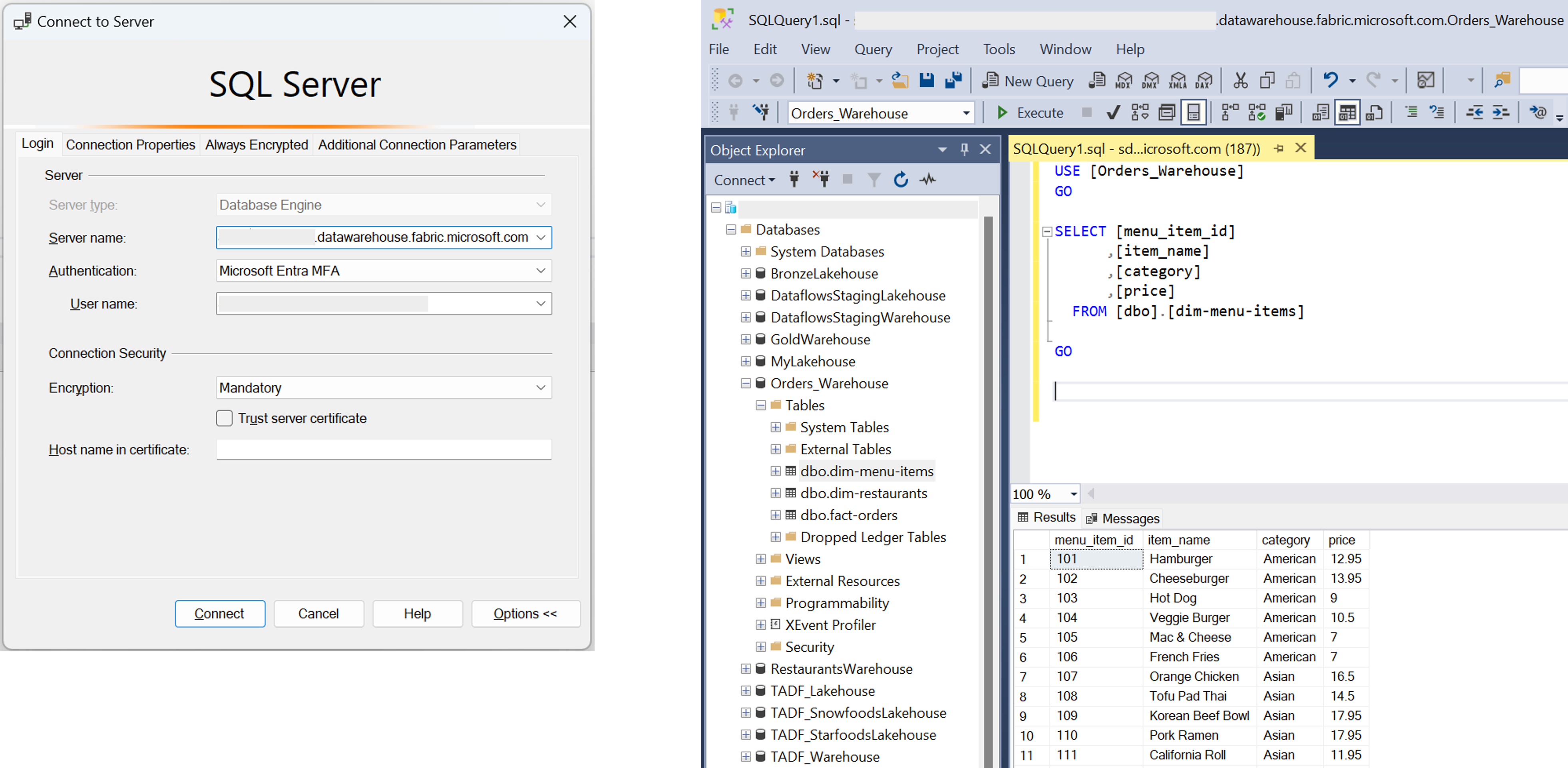1568x768 pixels.
Task: Click the Options << button
Action: click(x=525, y=613)
